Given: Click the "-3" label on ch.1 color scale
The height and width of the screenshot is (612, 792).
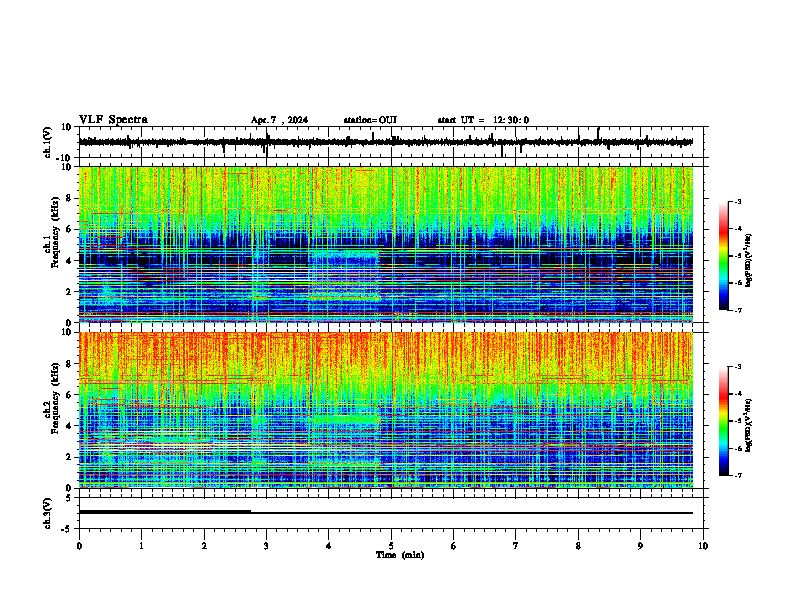Looking at the screenshot, I should click(737, 201).
